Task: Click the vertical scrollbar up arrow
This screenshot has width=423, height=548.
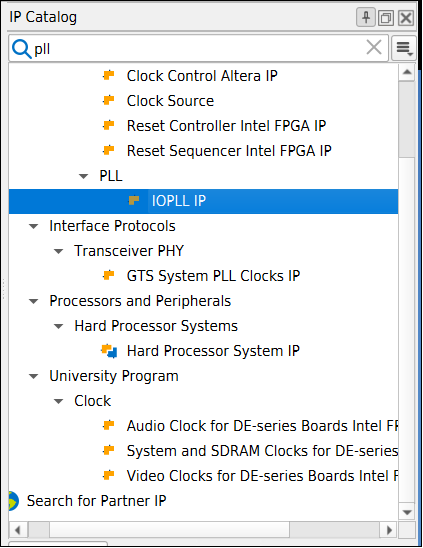Action: coord(407,72)
